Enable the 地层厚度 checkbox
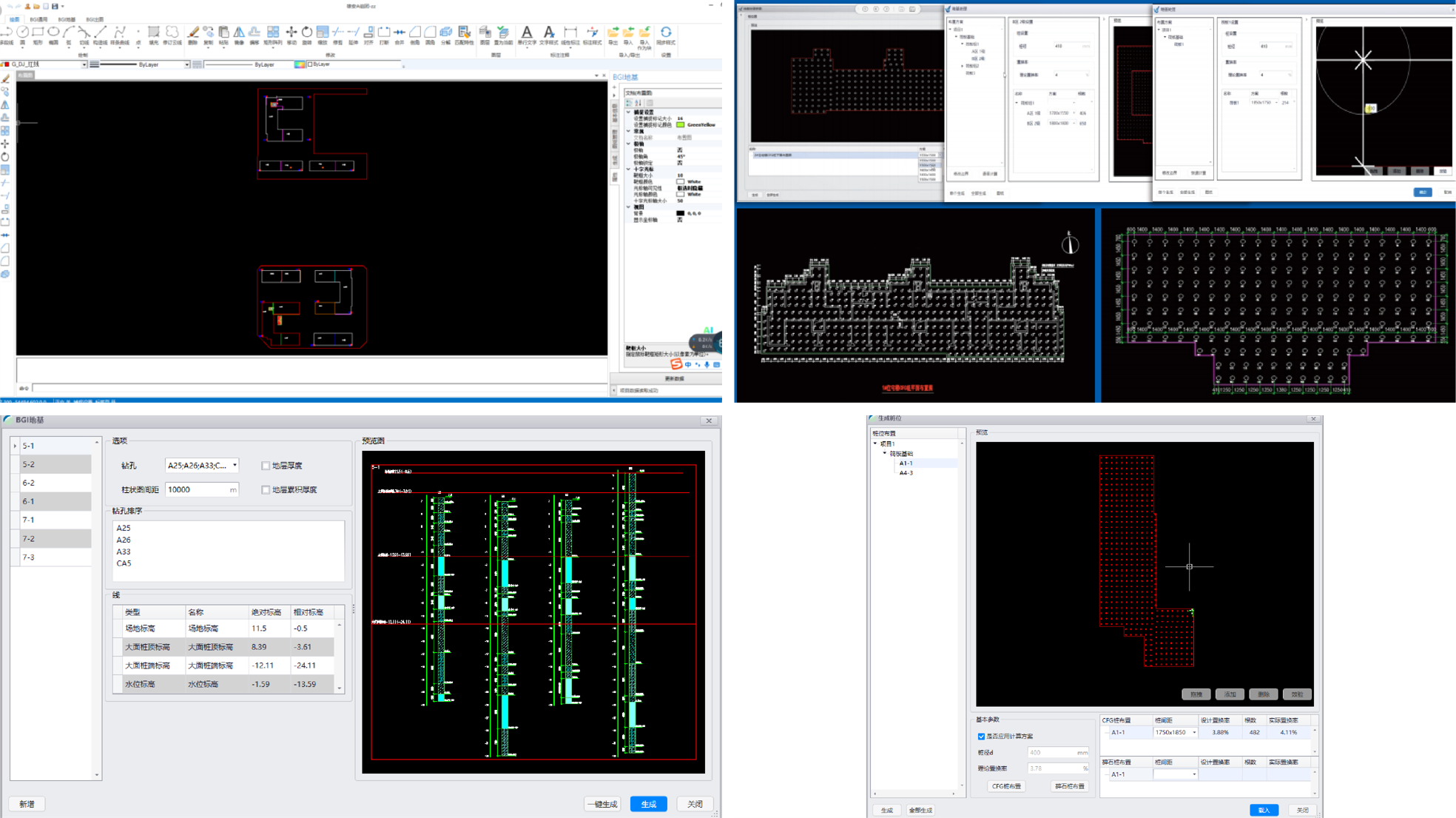 tap(266, 466)
